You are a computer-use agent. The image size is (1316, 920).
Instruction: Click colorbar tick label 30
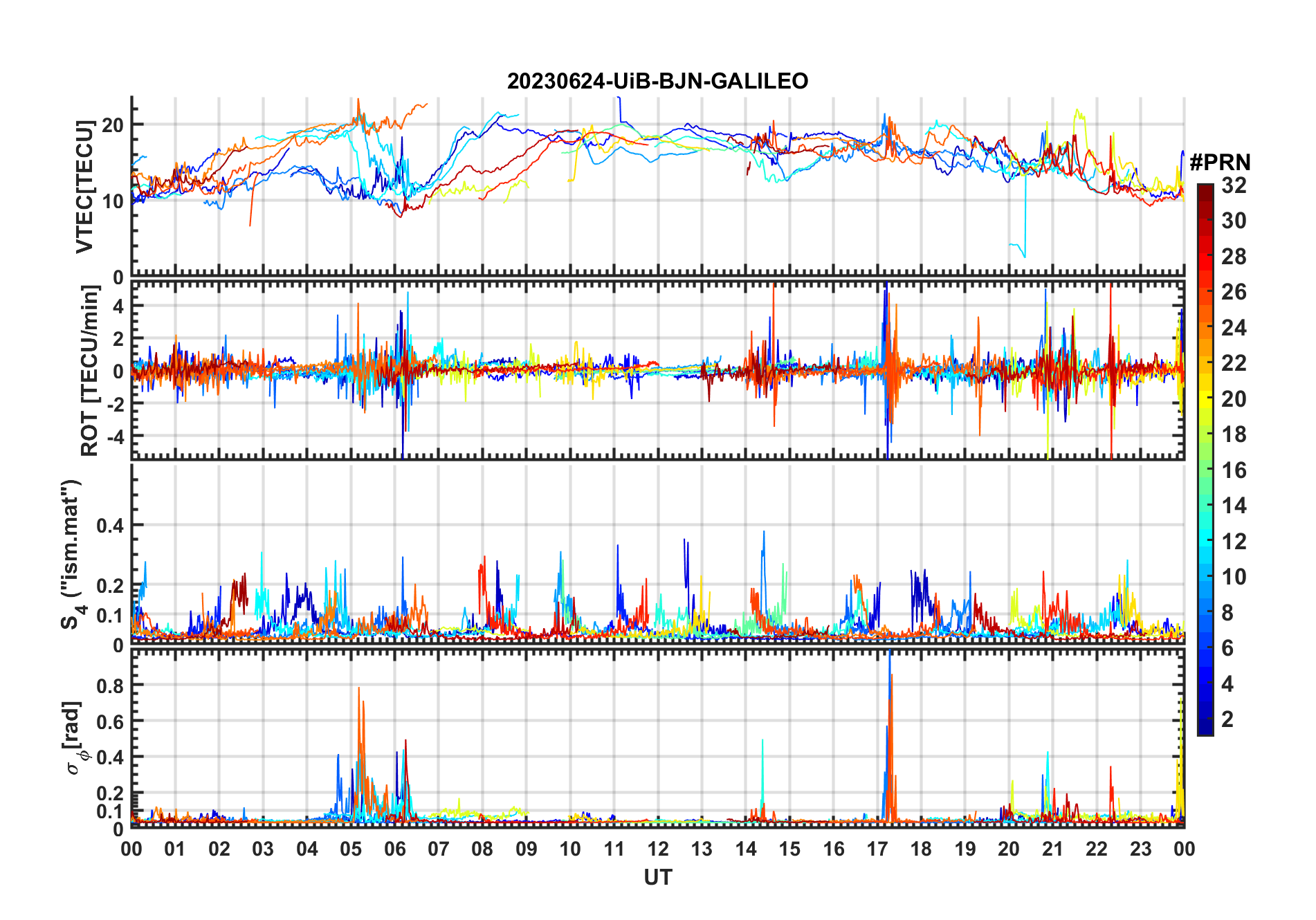1234,221
